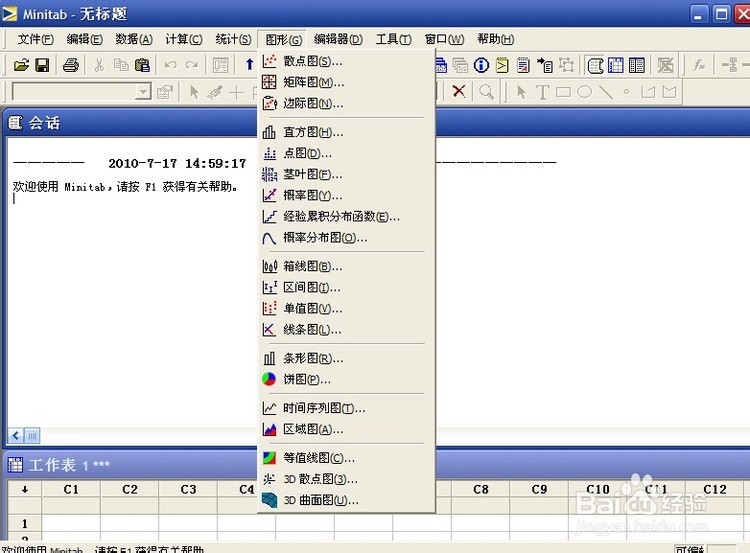750x553 pixels.
Task: Click the C3 column header
Action: [x=188, y=489]
